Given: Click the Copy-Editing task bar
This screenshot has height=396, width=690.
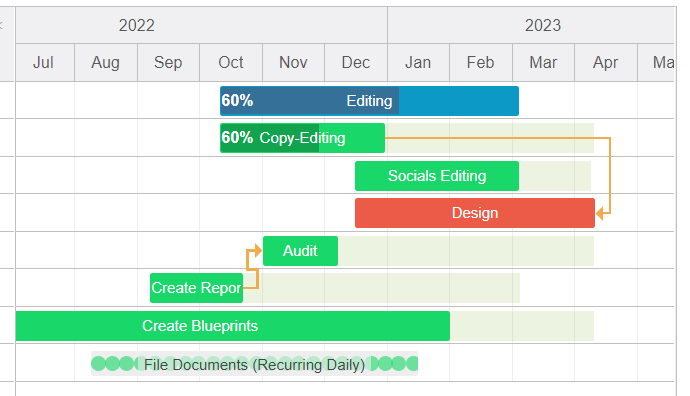Looking at the screenshot, I should coord(302,138).
